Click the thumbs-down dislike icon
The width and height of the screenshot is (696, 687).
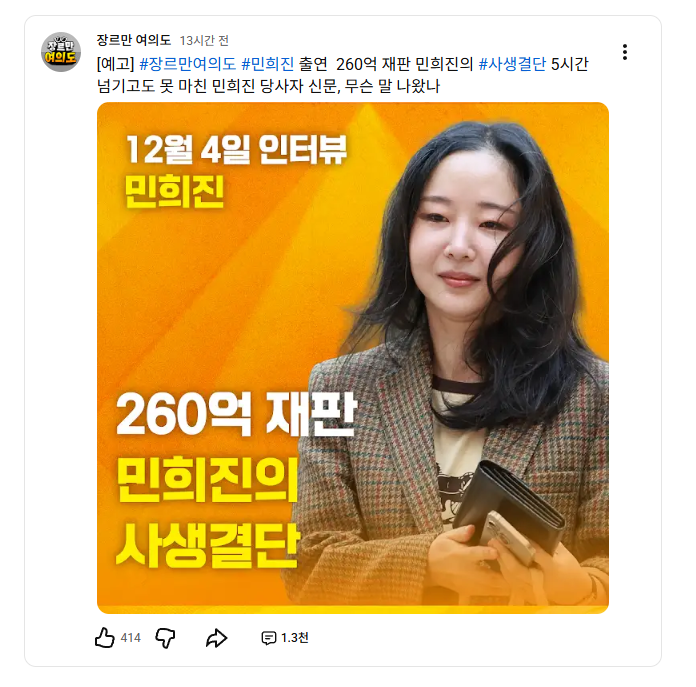165,638
